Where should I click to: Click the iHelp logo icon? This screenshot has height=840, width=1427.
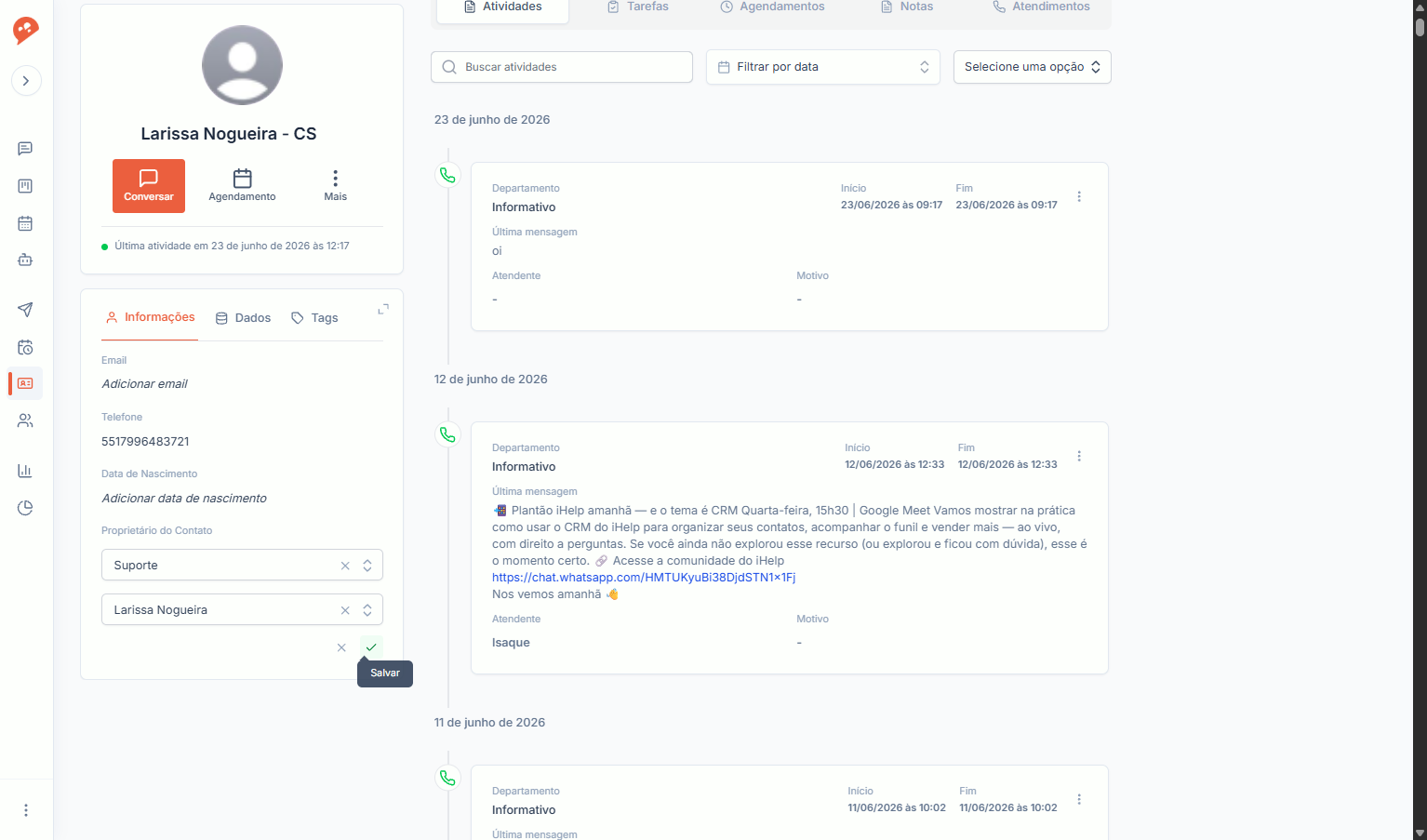click(x=25, y=30)
